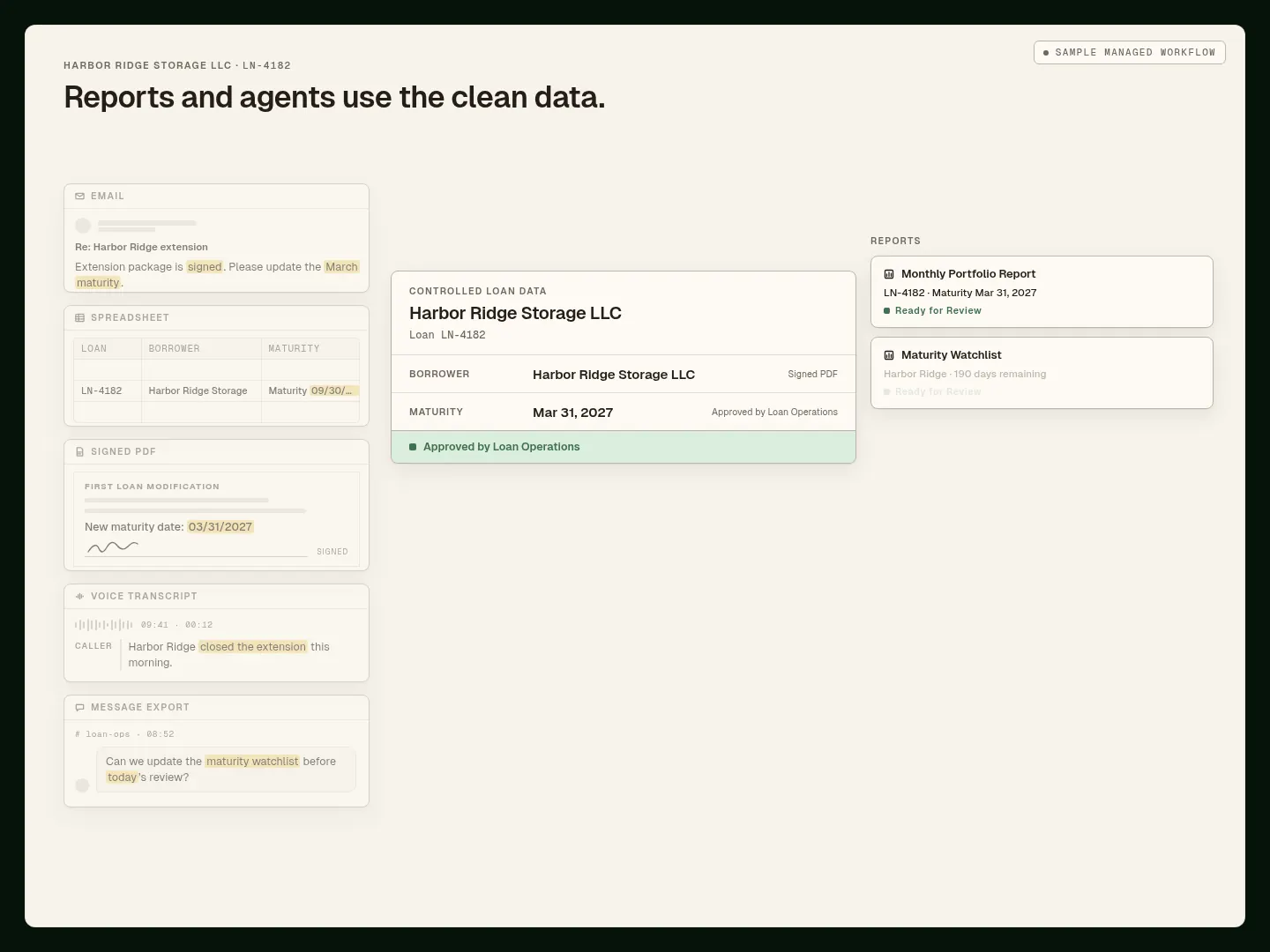The image size is (1270, 952).
Task: Click the report icon next to Maturity Watchlist
Action: click(889, 355)
